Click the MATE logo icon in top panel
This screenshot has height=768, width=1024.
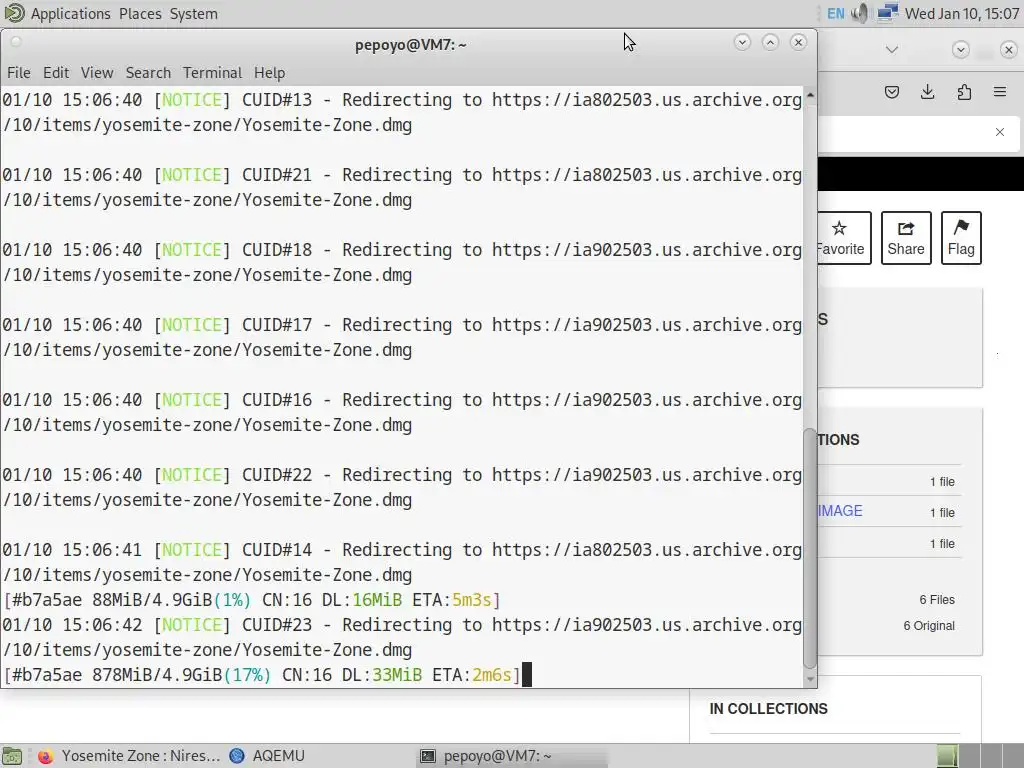click(14, 13)
